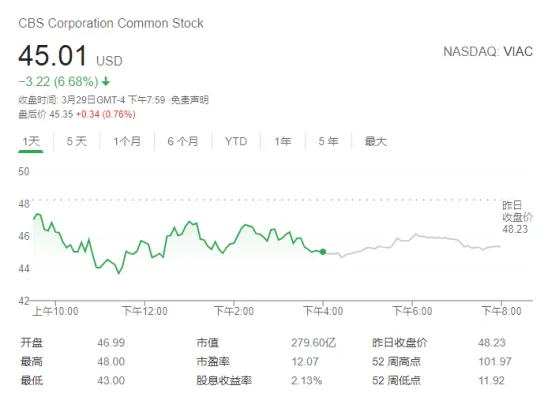549x409 pixels.
Task: Click the 45.01 price value
Action: click(x=53, y=56)
